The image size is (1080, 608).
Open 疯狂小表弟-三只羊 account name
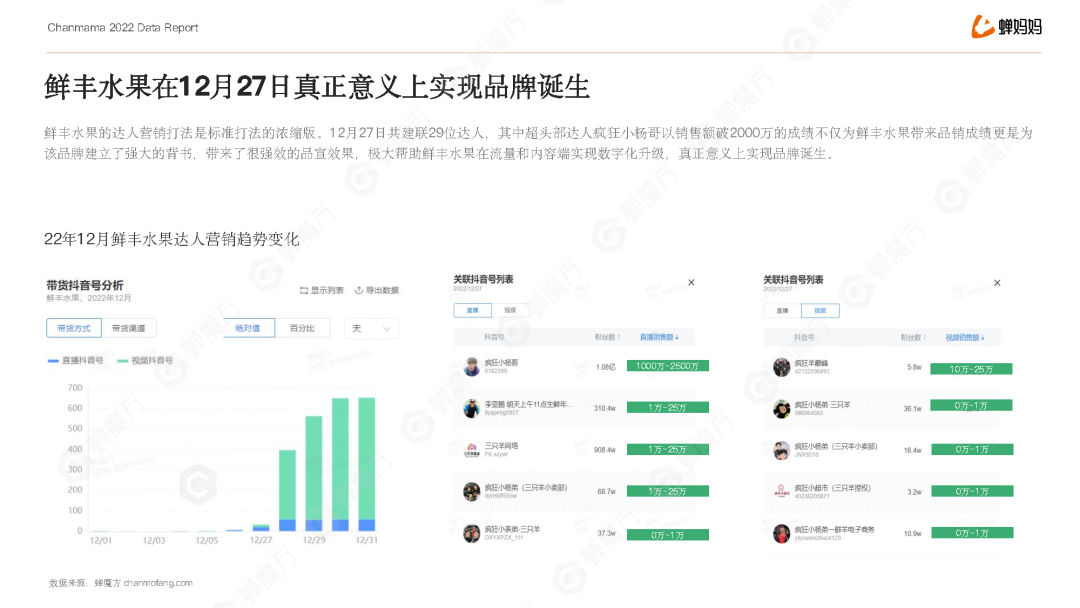pos(512,529)
